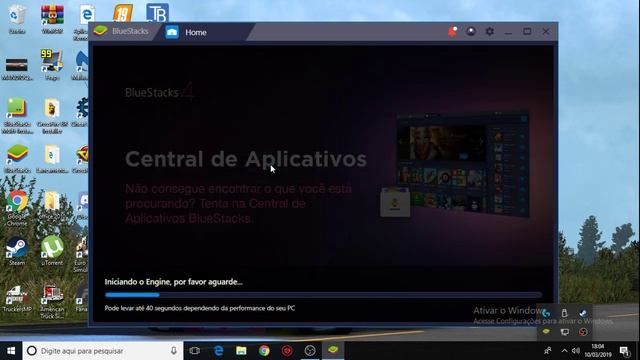Viewport: 640px width, 360px height.
Task: Click the OBS icon in tray overflow
Action: click(583, 332)
